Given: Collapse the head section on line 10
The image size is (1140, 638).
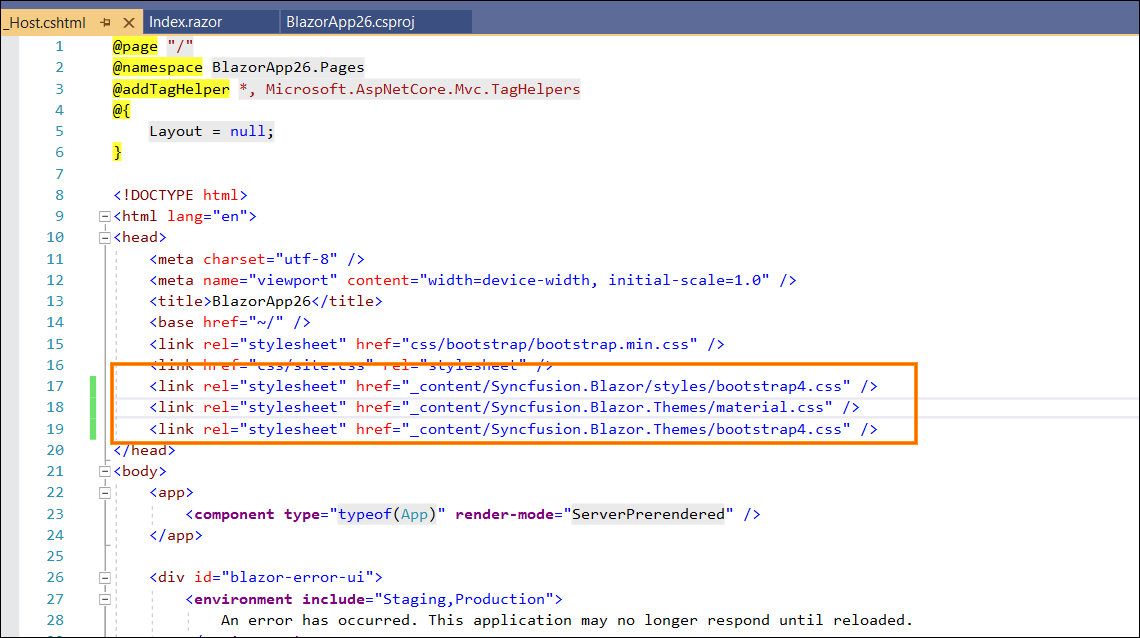Looking at the screenshot, I should 105,237.
